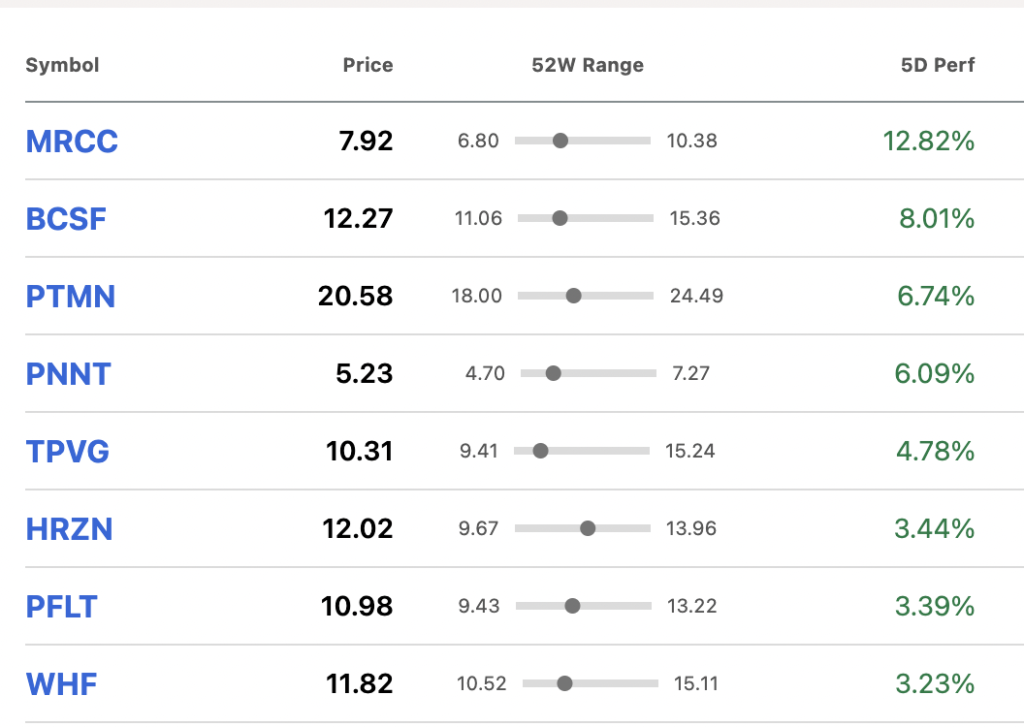Sort the table by Symbol column
Viewport: 1024px width, 727px height.
[x=62, y=65]
